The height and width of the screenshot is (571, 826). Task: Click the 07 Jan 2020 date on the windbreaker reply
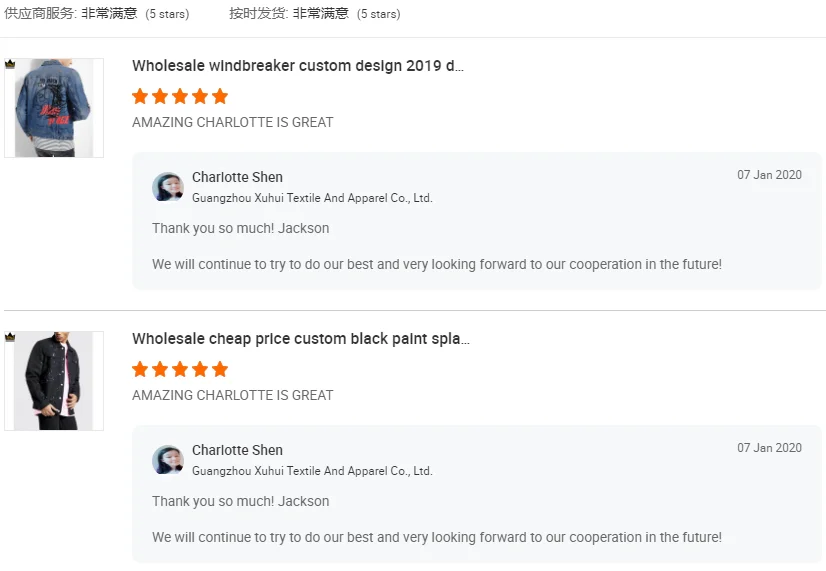tap(769, 175)
